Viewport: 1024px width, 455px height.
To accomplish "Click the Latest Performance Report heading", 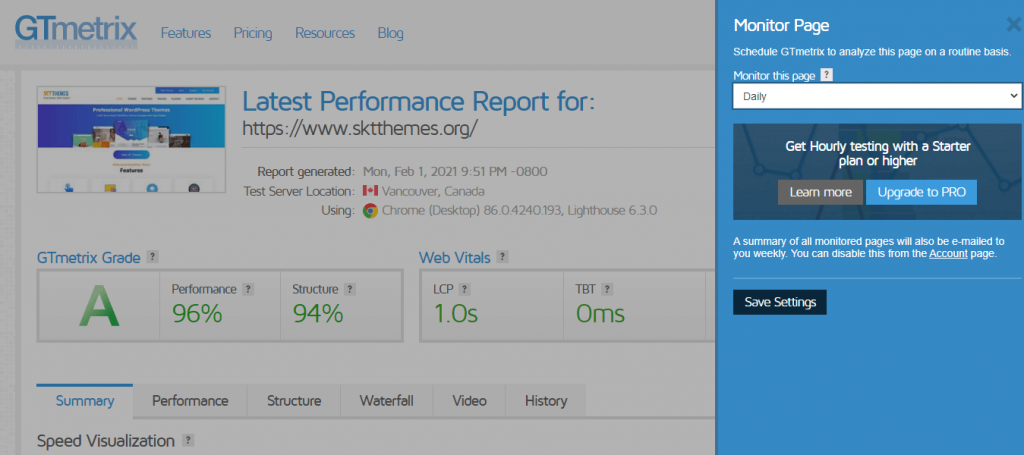I will (x=419, y=101).
